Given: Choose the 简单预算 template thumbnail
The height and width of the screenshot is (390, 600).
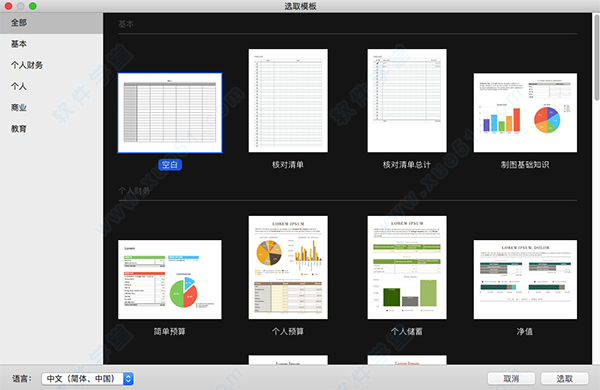Looking at the screenshot, I should point(170,279).
